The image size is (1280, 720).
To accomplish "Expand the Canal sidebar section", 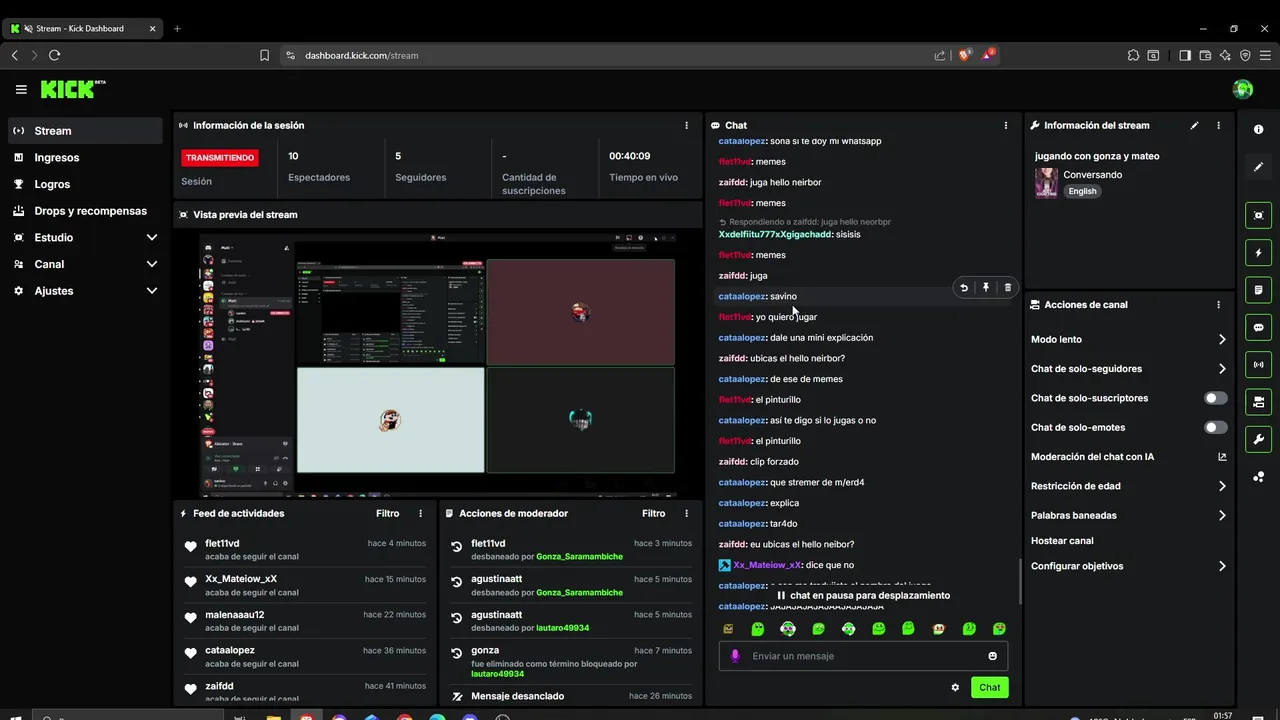I will [152, 264].
